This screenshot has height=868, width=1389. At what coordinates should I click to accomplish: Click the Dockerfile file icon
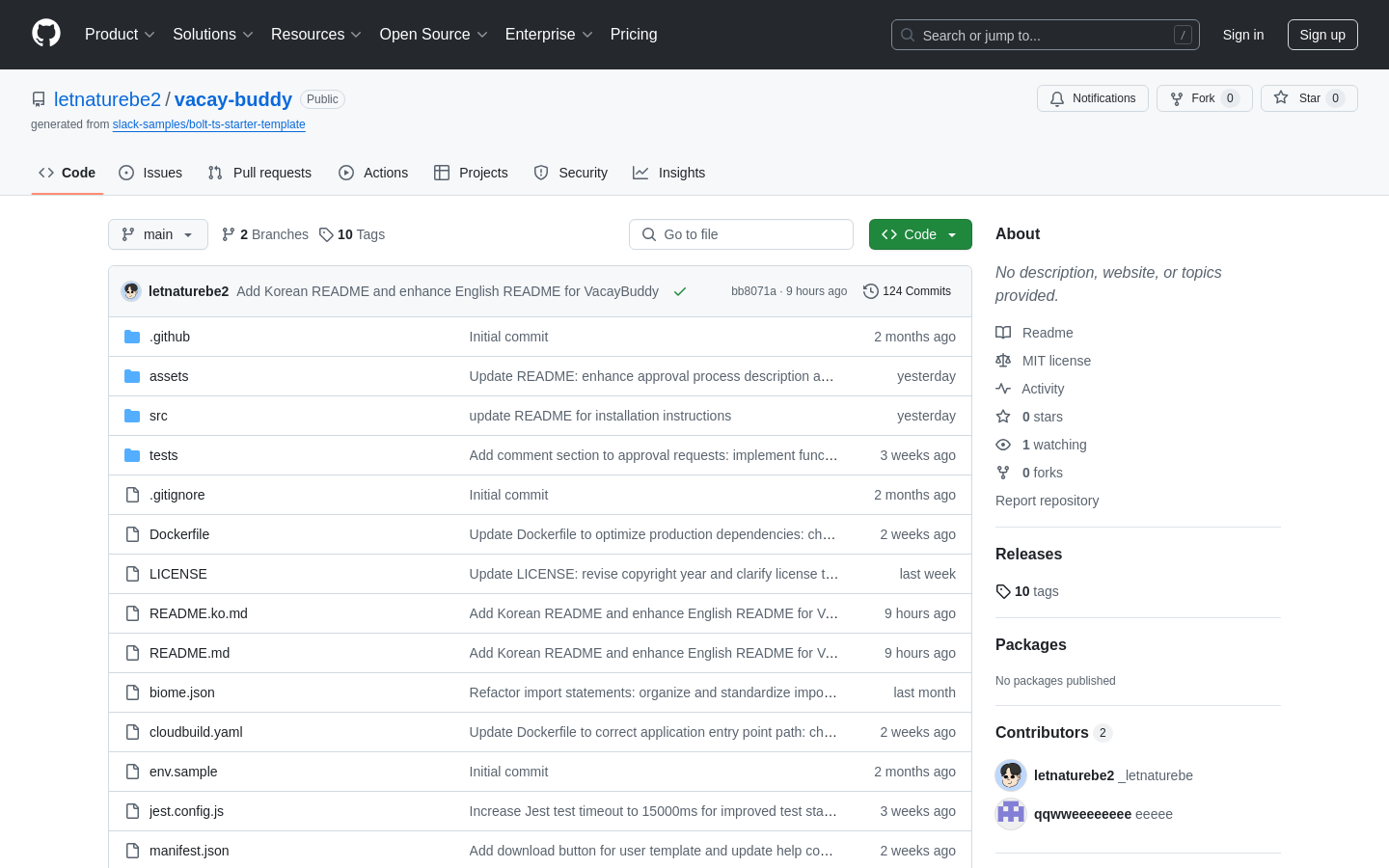pos(132,534)
